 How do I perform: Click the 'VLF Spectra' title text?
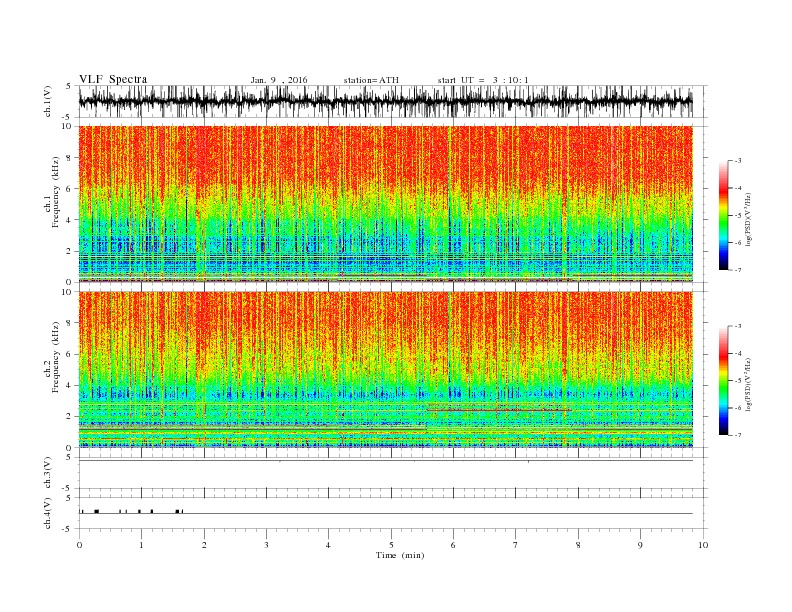pos(113,79)
